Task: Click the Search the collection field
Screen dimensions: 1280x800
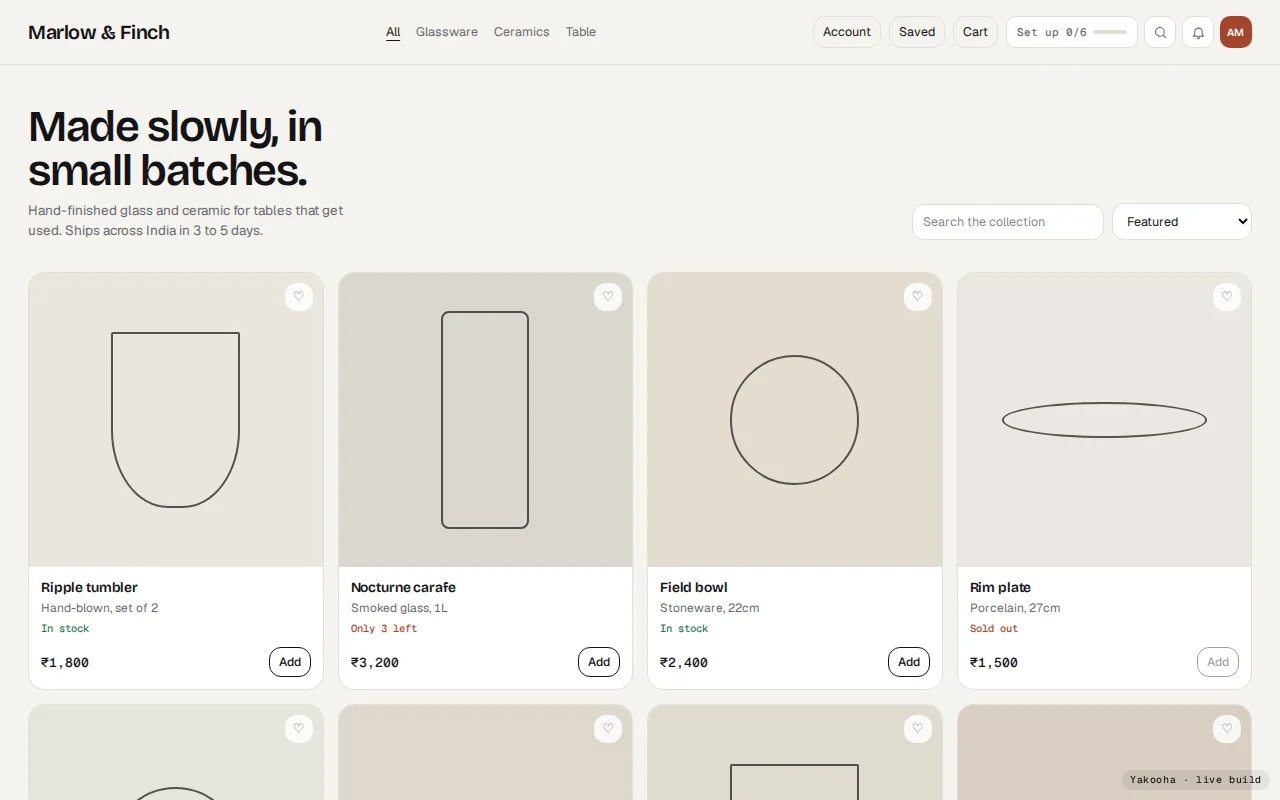Action: pyautogui.click(x=1008, y=222)
